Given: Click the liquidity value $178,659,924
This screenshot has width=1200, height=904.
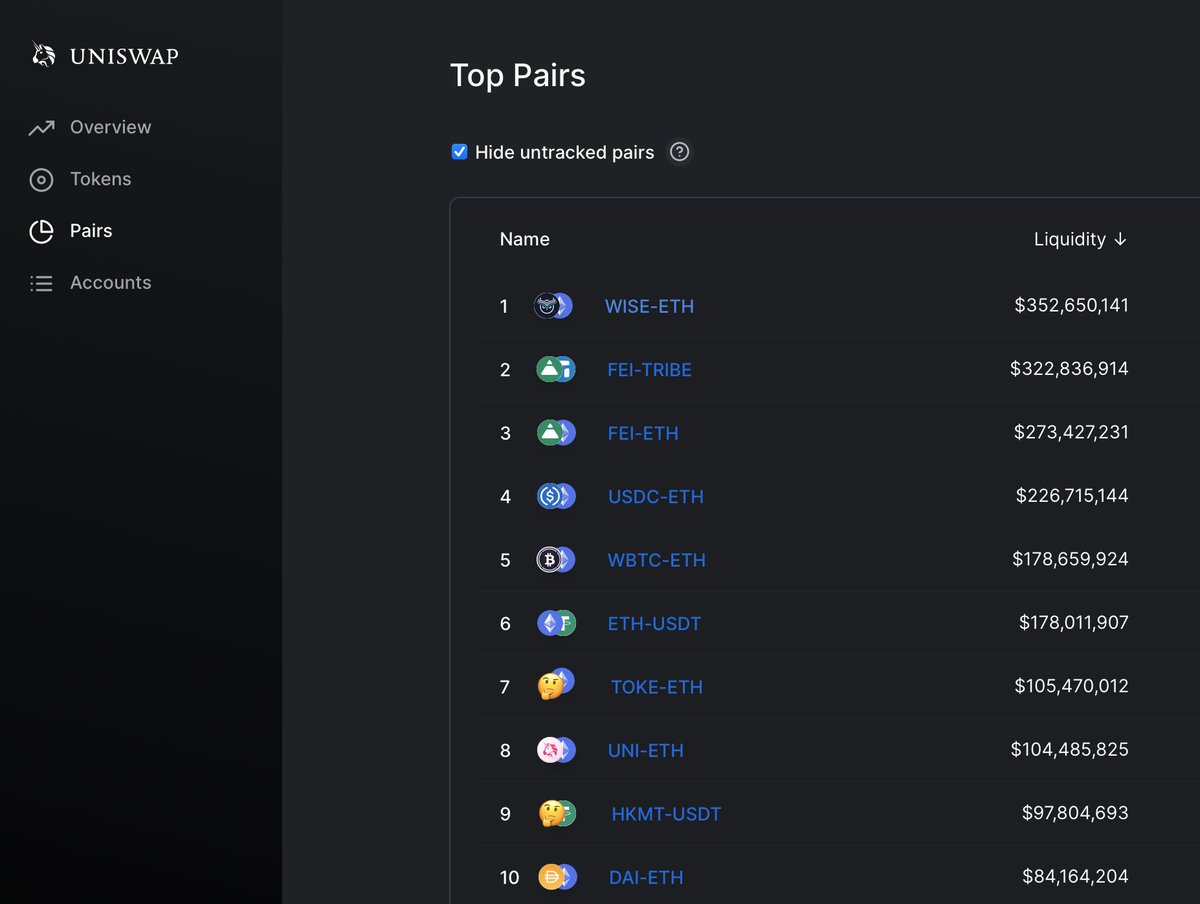Looking at the screenshot, I should click(1071, 559).
